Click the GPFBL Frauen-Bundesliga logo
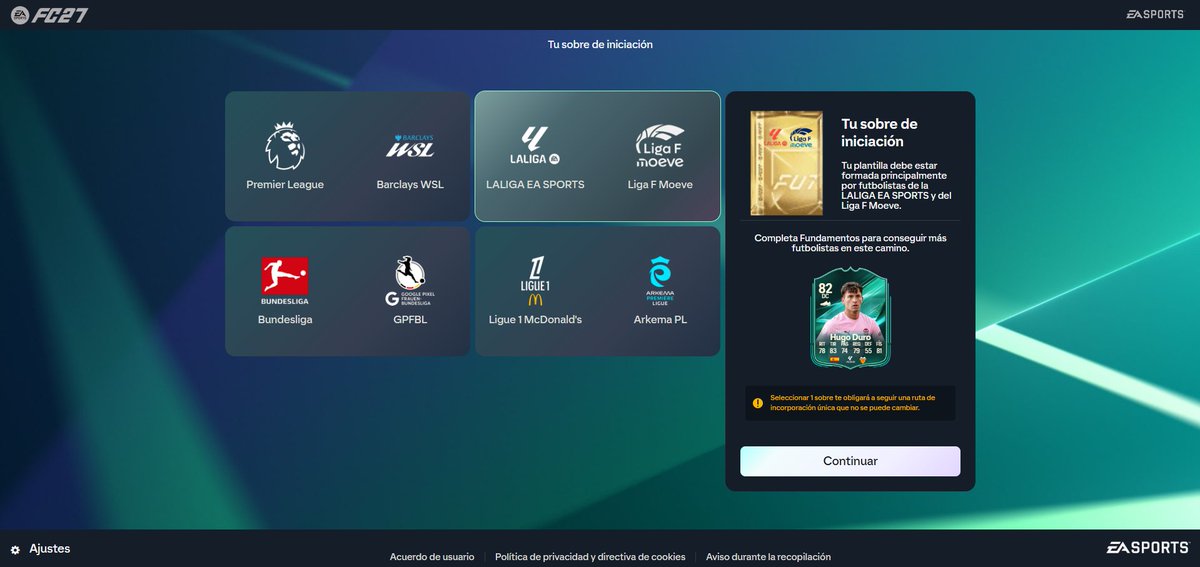The height and width of the screenshot is (567, 1200). click(x=410, y=281)
